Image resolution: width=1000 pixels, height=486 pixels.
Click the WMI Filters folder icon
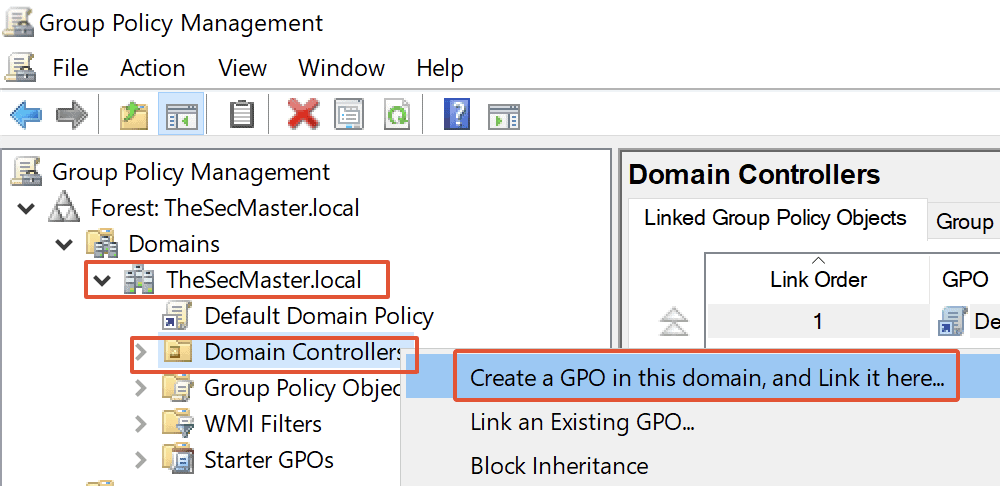coord(177,423)
